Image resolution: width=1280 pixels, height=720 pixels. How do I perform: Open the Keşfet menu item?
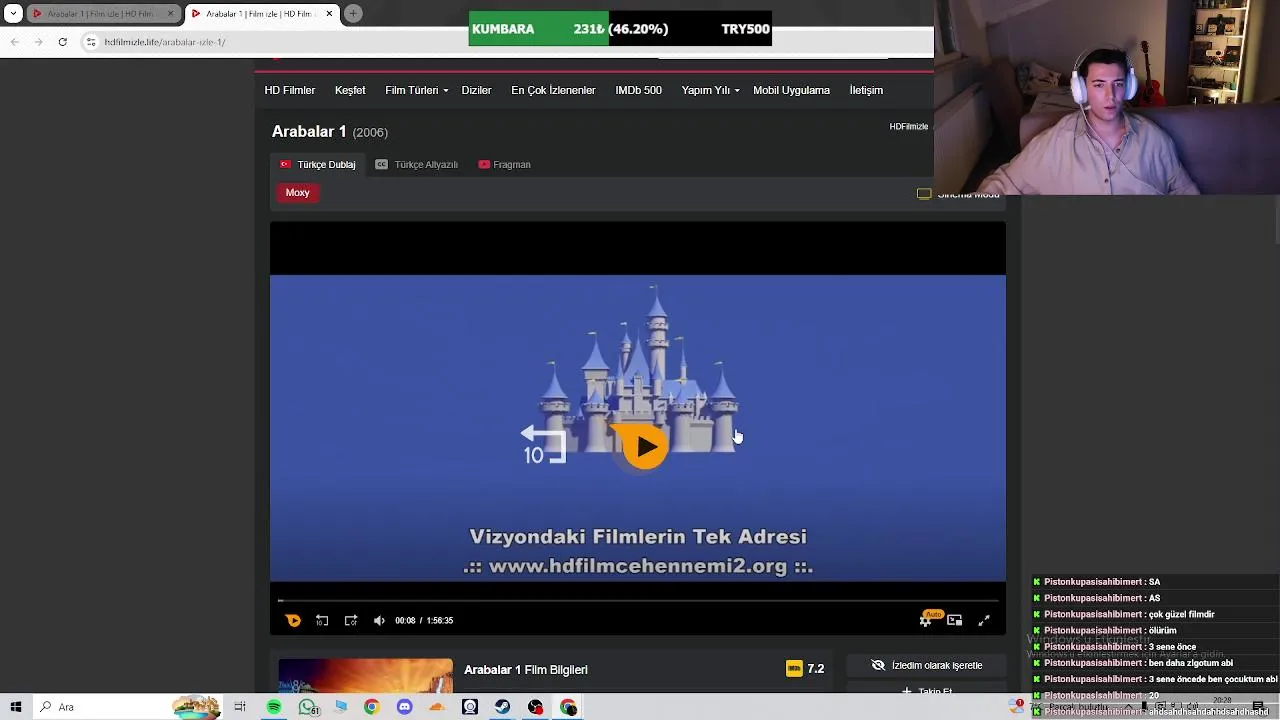[350, 90]
